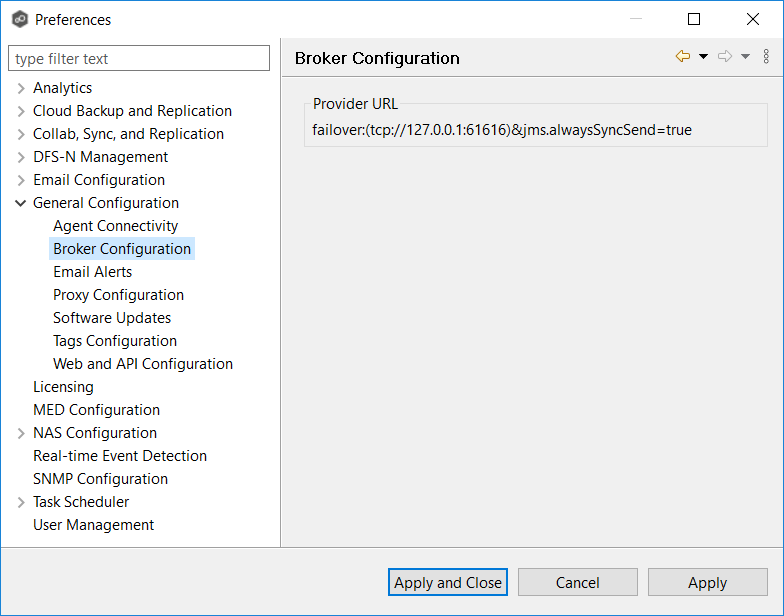Collapse the General Configuration node
Image resolution: width=784 pixels, height=616 pixels.
tap(21, 203)
